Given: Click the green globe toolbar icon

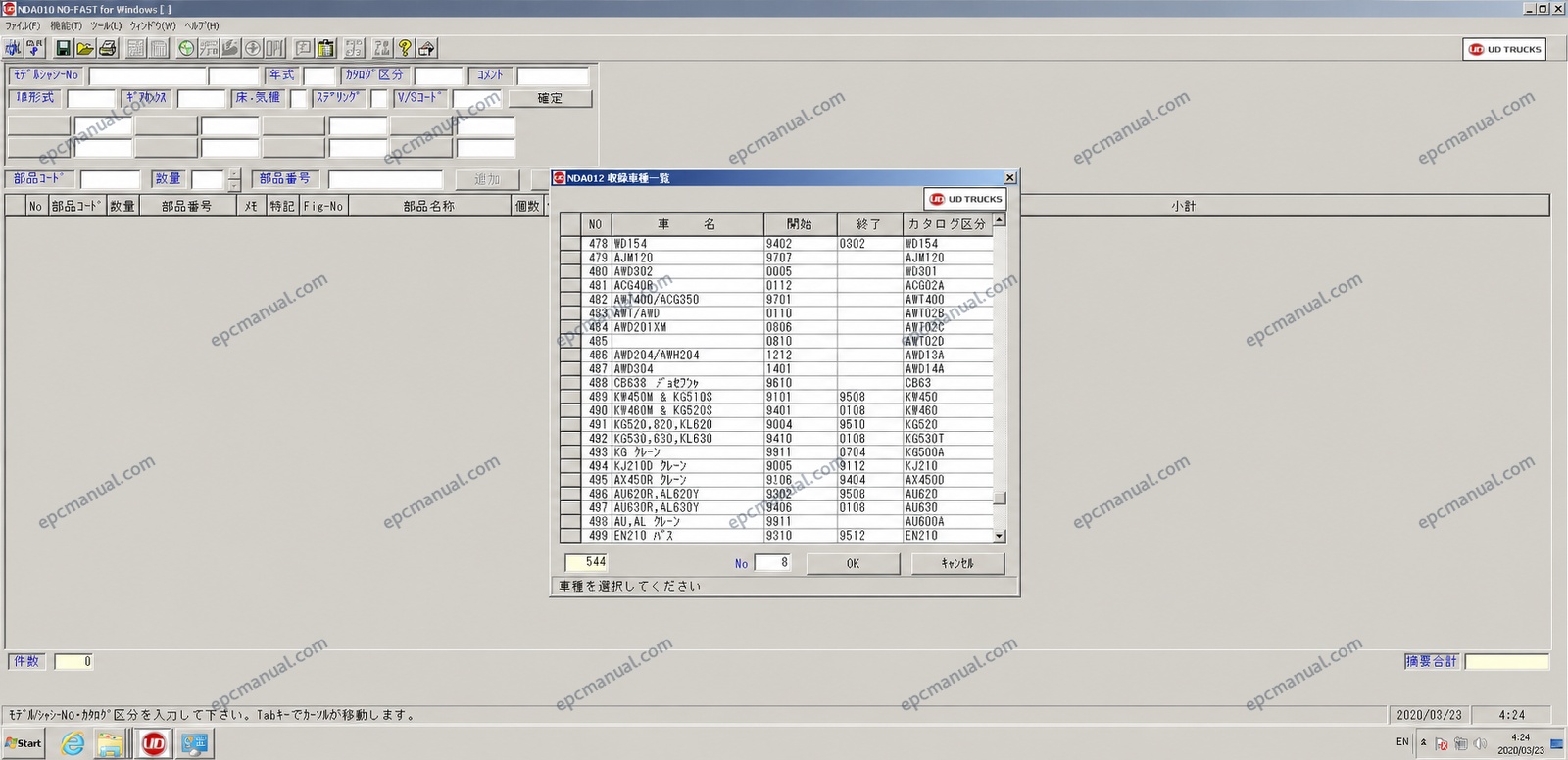Looking at the screenshot, I should 186,48.
